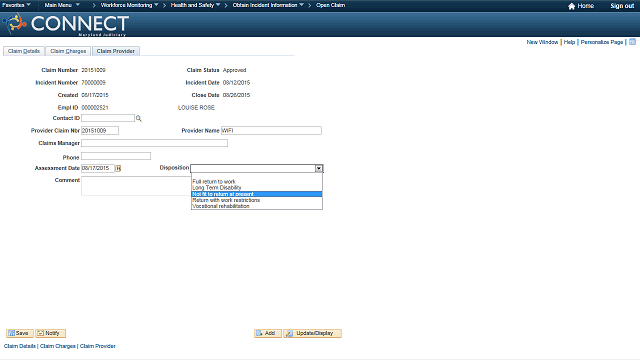Click the Add button
This screenshot has height=360, width=640.
click(268, 333)
